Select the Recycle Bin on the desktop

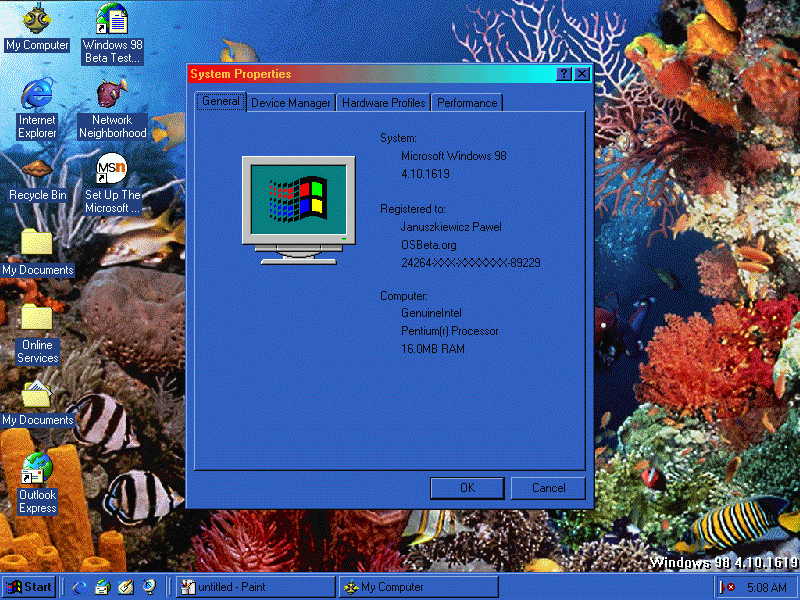click(37, 180)
